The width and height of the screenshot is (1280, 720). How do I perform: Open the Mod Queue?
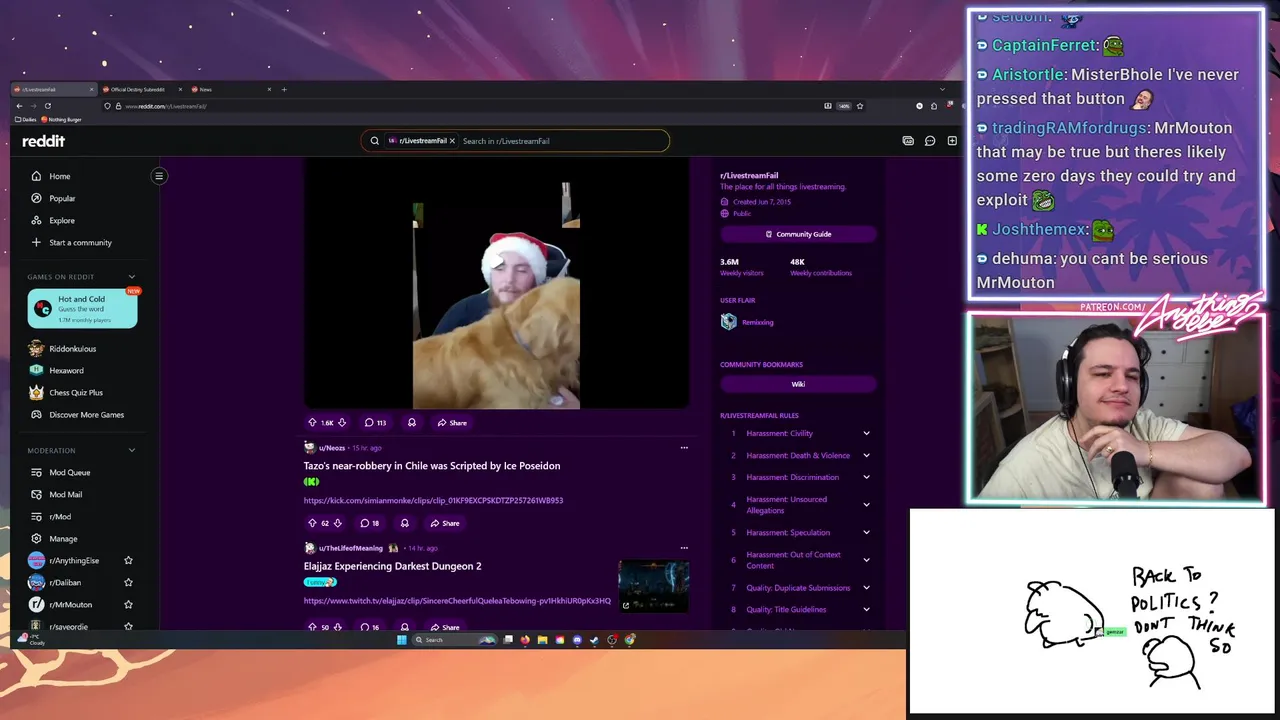click(69, 472)
